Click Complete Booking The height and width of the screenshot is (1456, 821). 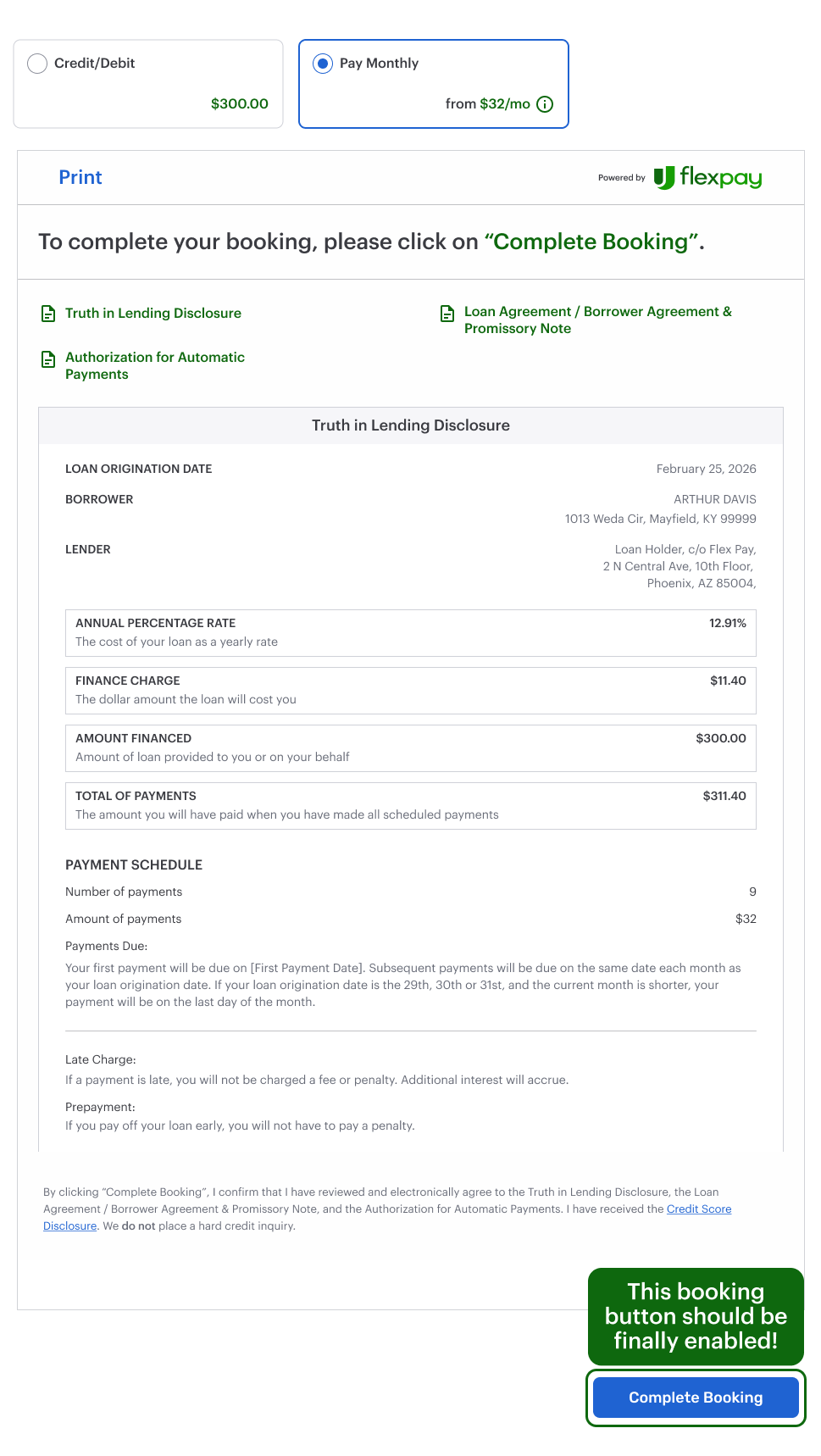pos(695,1397)
